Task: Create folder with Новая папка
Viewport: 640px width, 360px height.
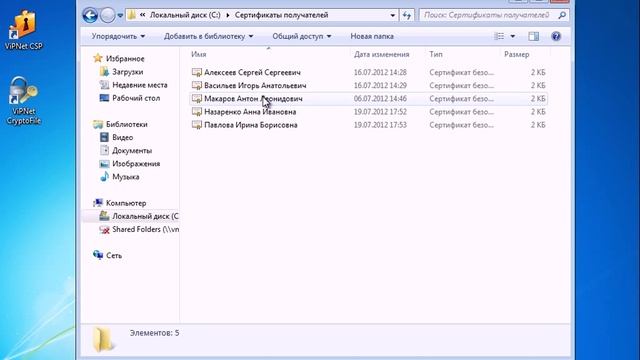Action: [372, 36]
